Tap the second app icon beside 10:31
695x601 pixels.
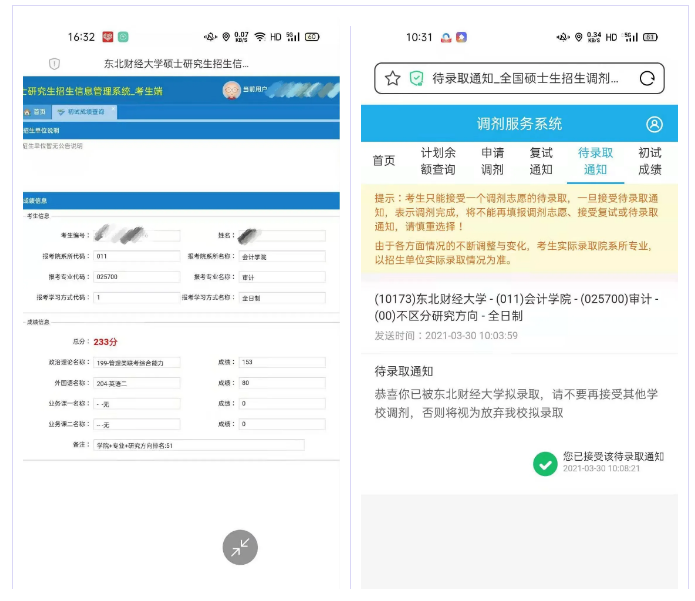tap(461, 38)
